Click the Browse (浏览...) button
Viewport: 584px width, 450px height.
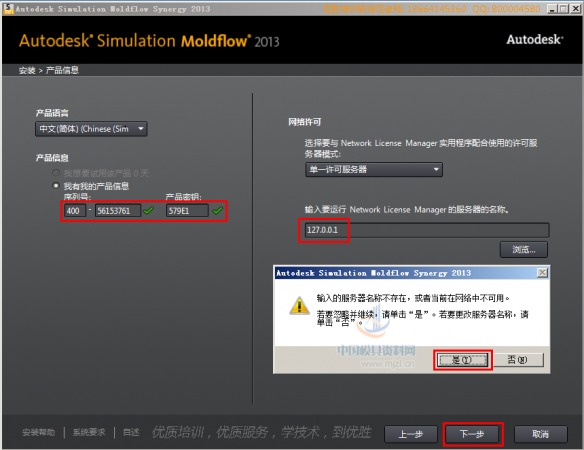click(x=524, y=250)
